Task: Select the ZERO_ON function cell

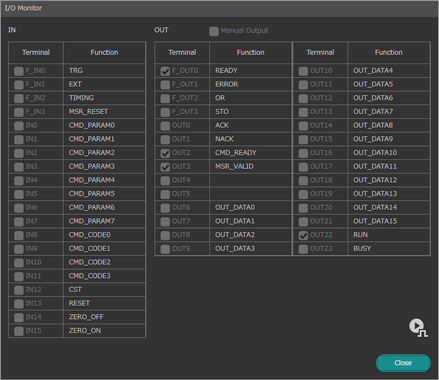Action: point(104,331)
